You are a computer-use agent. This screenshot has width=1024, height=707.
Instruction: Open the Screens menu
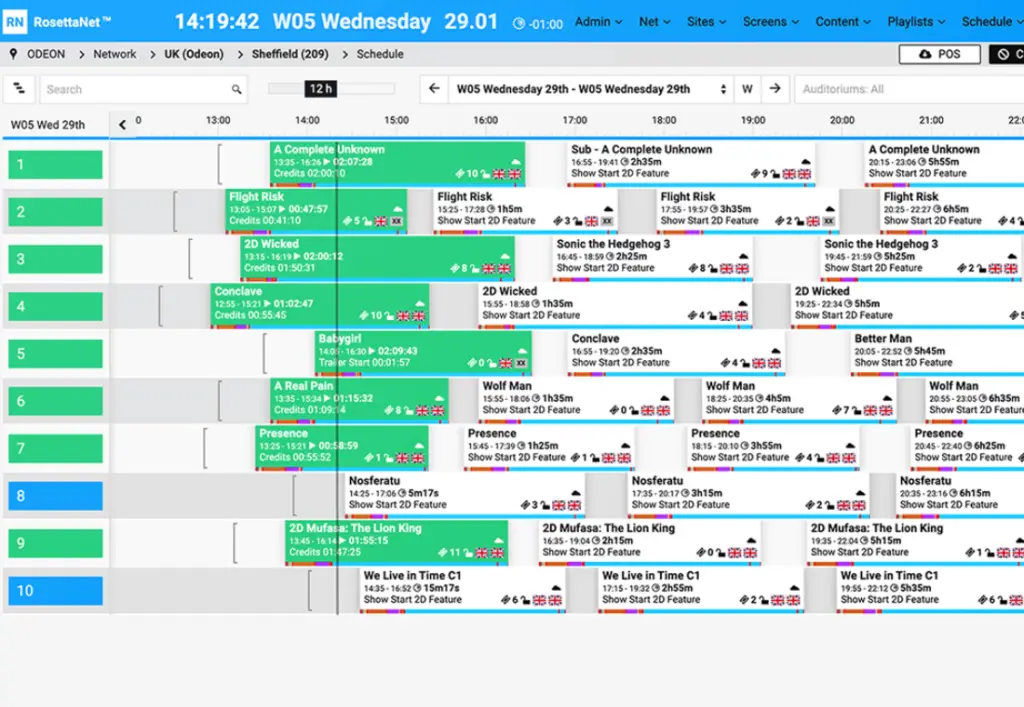pos(771,22)
